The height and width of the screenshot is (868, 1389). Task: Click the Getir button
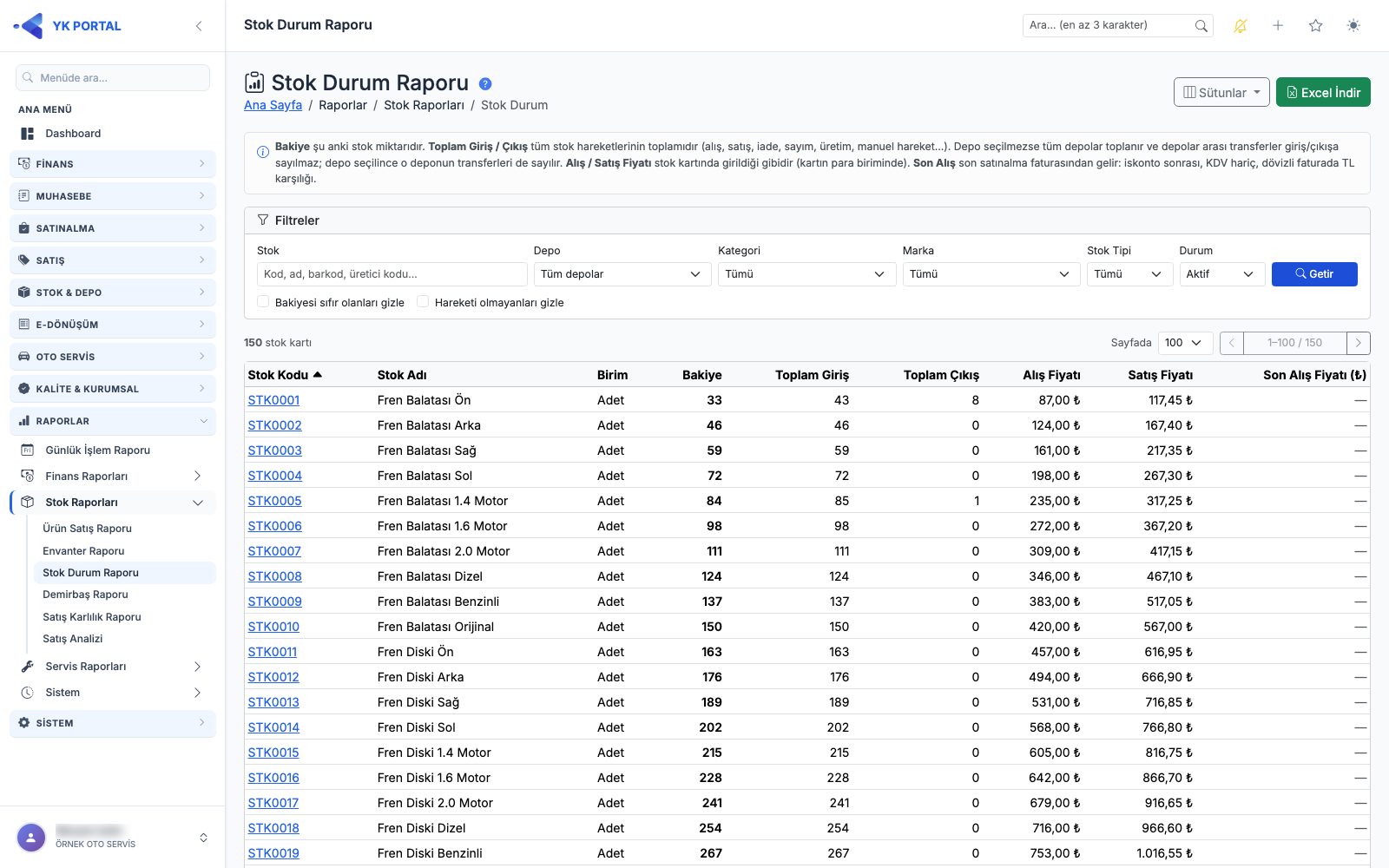[1314, 274]
